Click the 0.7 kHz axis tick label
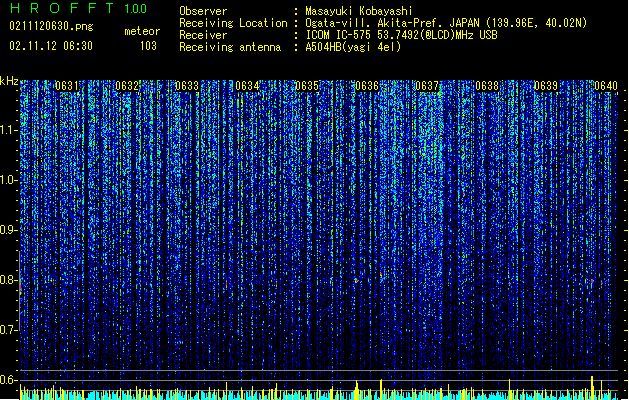629x400 pixels. [9, 330]
